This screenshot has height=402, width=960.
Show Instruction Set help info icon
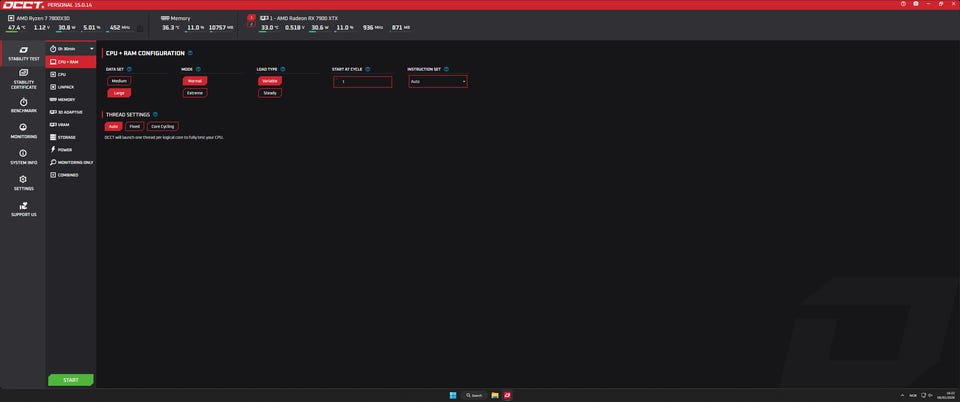[446, 69]
